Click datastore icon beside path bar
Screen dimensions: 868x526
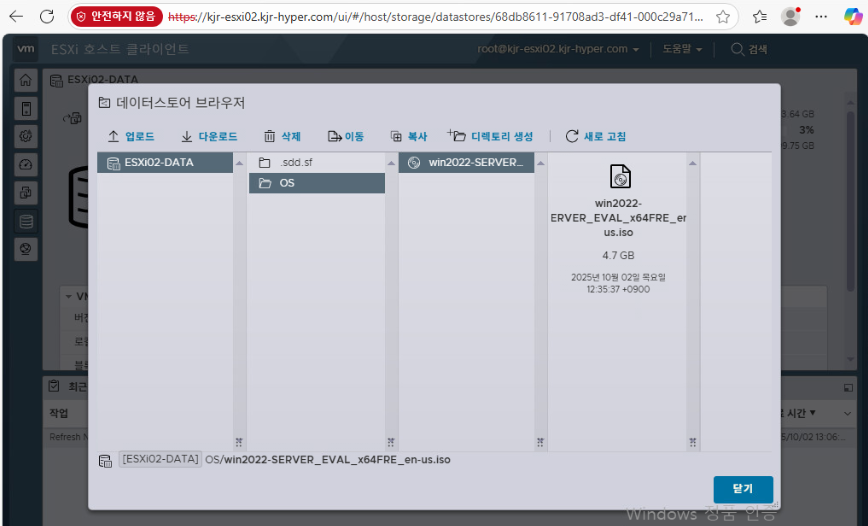tap(105, 461)
